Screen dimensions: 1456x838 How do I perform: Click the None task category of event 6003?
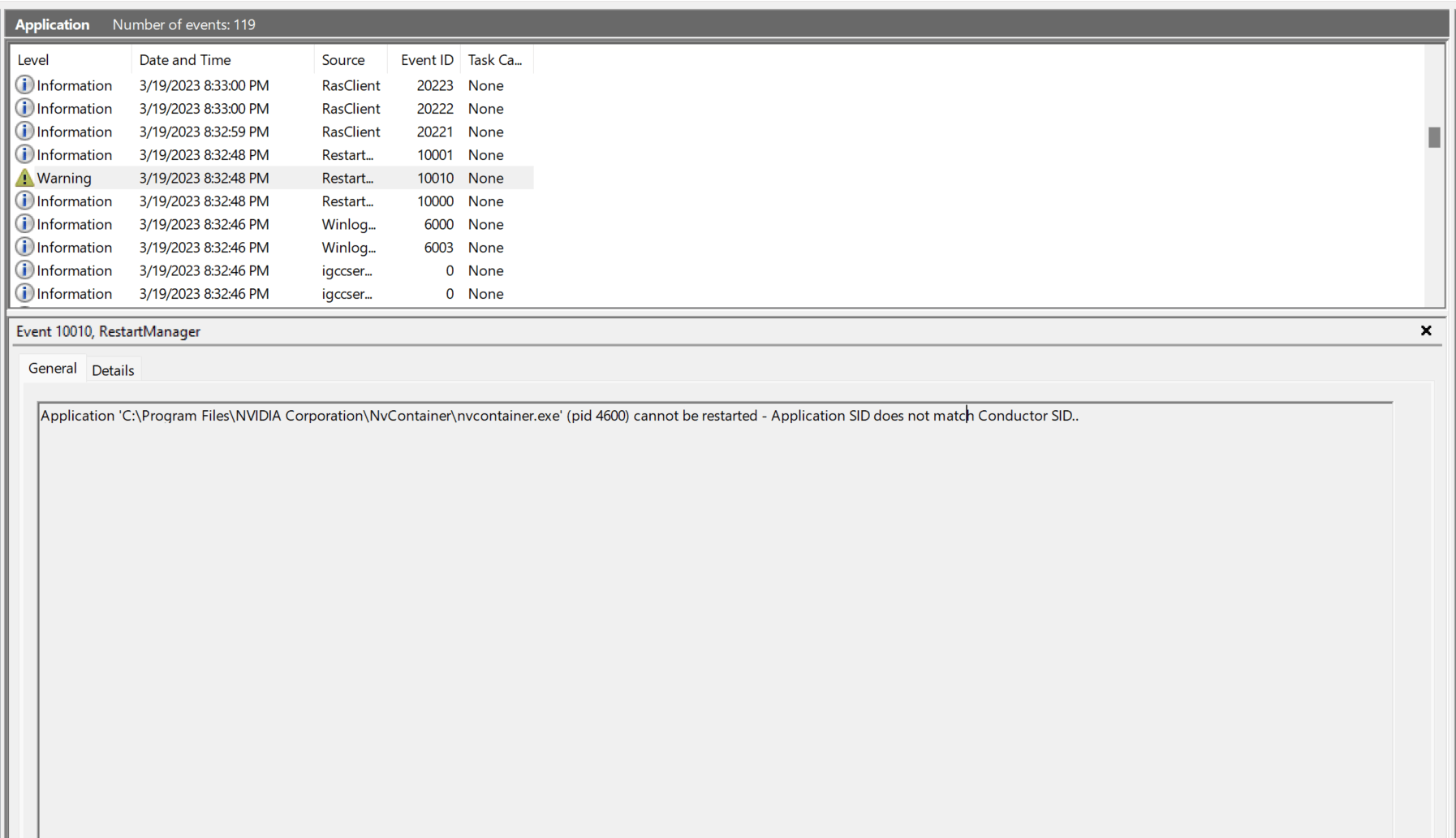click(x=485, y=247)
